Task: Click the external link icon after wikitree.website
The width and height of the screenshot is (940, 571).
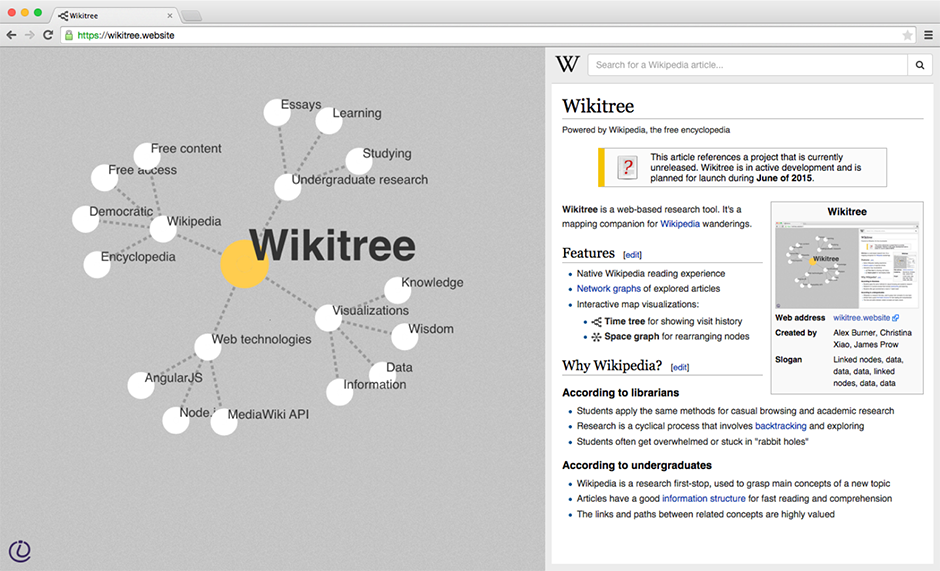Action: tap(896, 318)
